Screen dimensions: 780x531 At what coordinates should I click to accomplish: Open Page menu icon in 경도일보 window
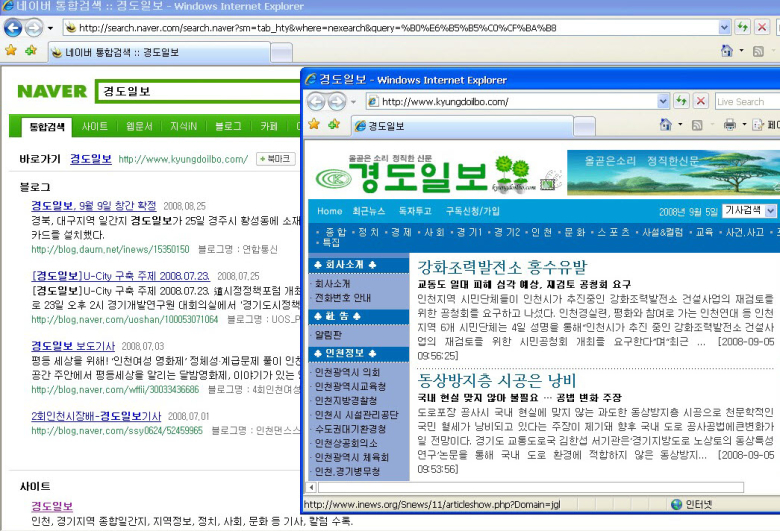click(x=758, y=124)
